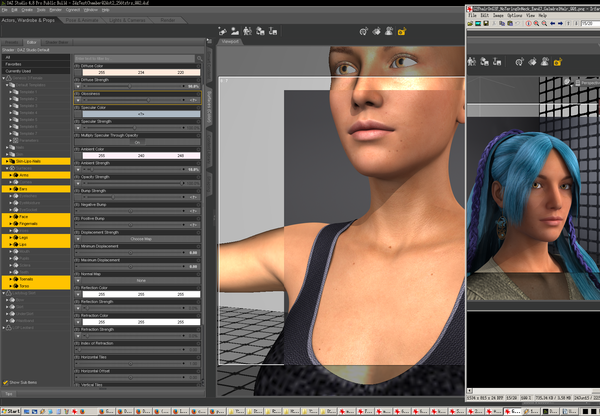Switch to the Lights & Cameras activity tab
This screenshot has width=600, height=416.
pos(127,20)
